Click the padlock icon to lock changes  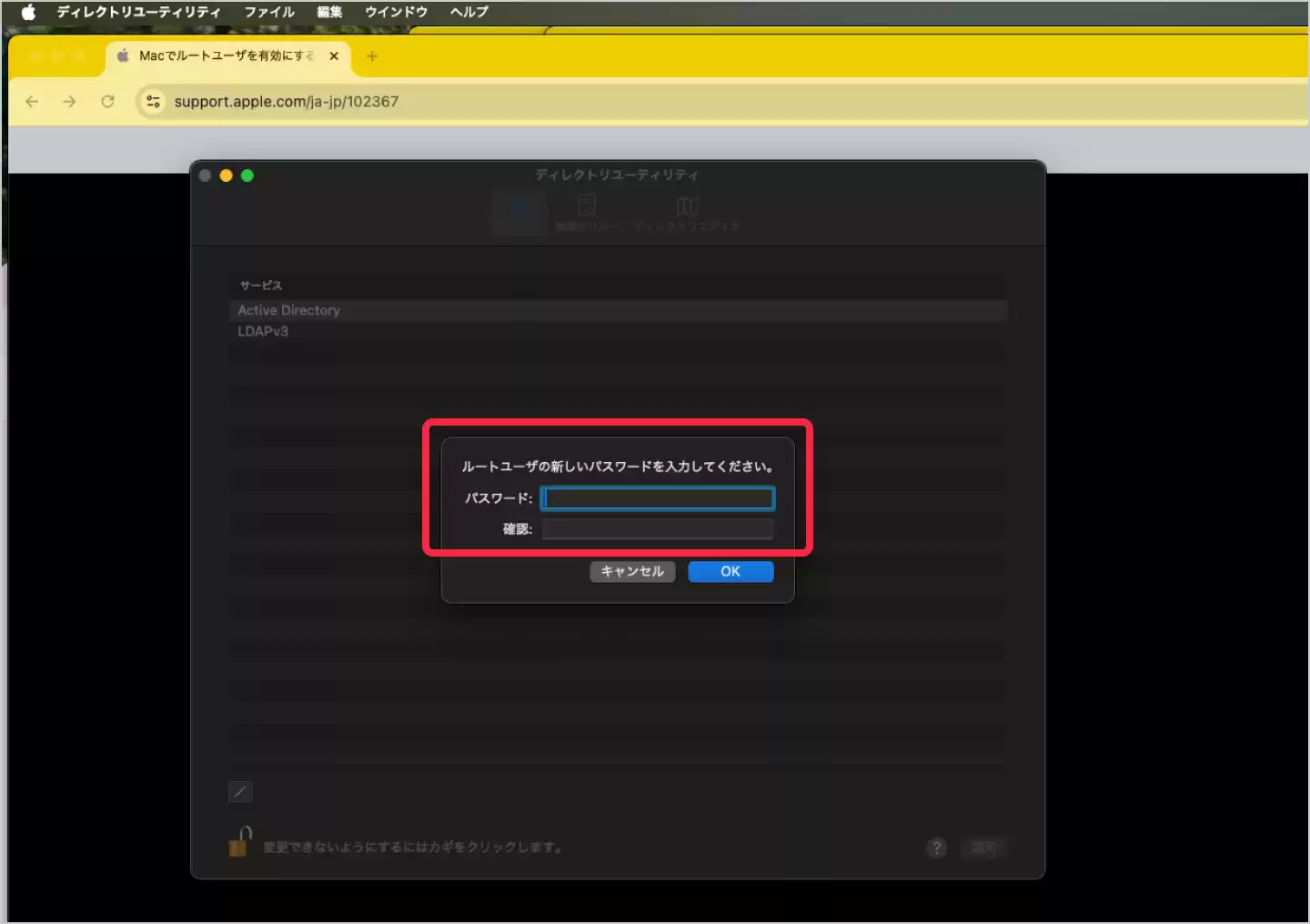[x=239, y=843]
